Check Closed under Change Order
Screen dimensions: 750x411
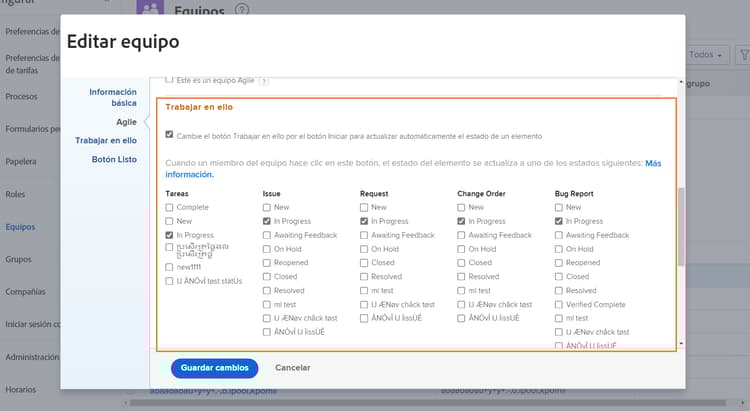(x=461, y=263)
